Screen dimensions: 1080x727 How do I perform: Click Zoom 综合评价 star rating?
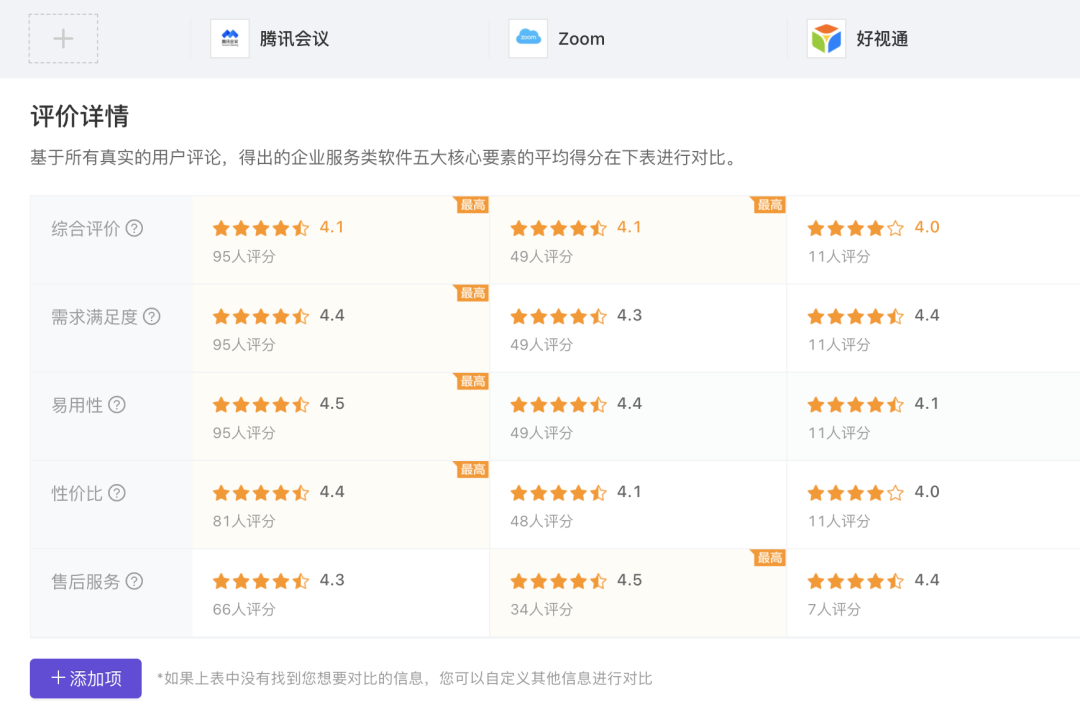559,228
